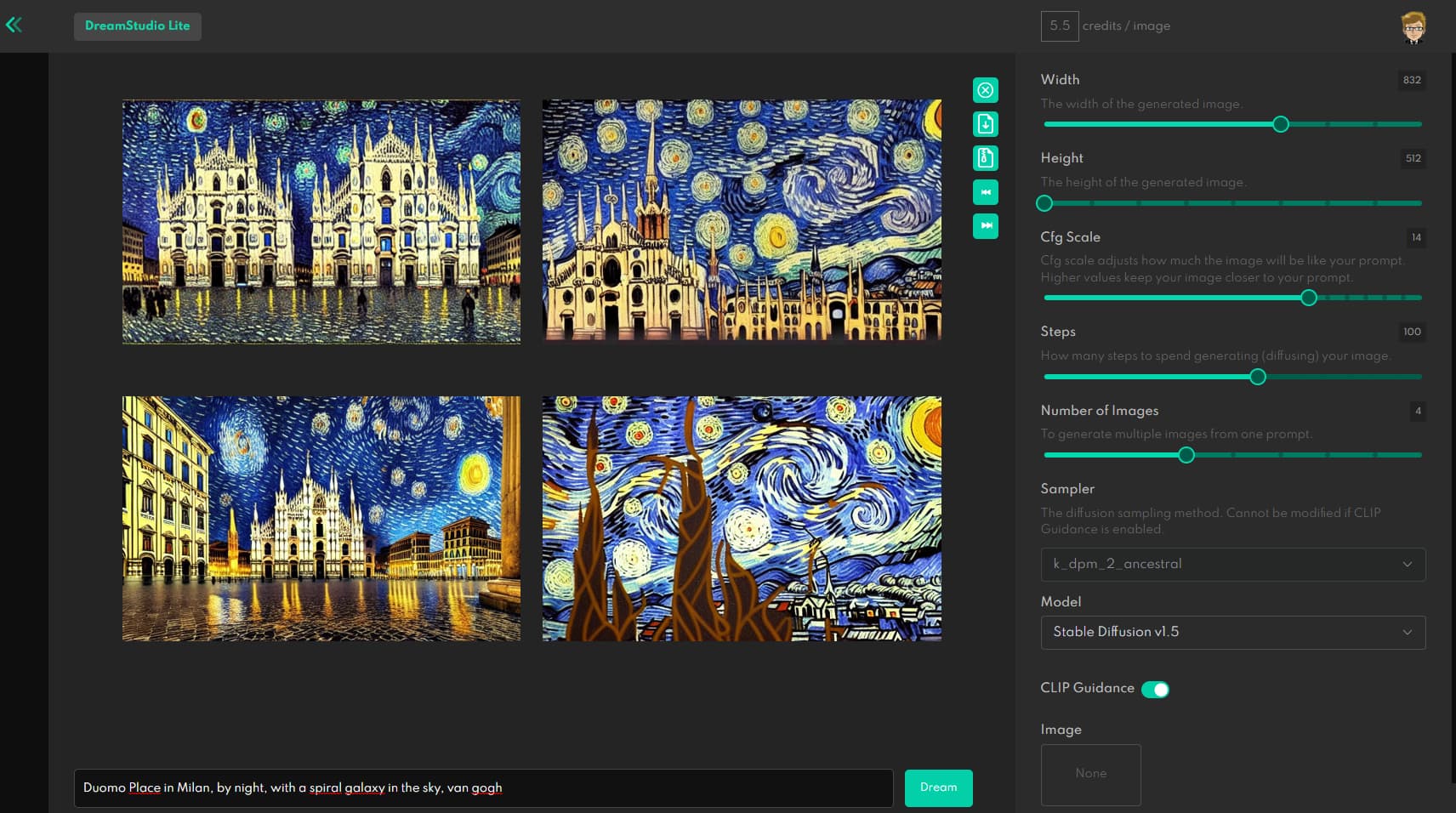Click the Steps slider handle
1456x813 pixels.
(1258, 377)
